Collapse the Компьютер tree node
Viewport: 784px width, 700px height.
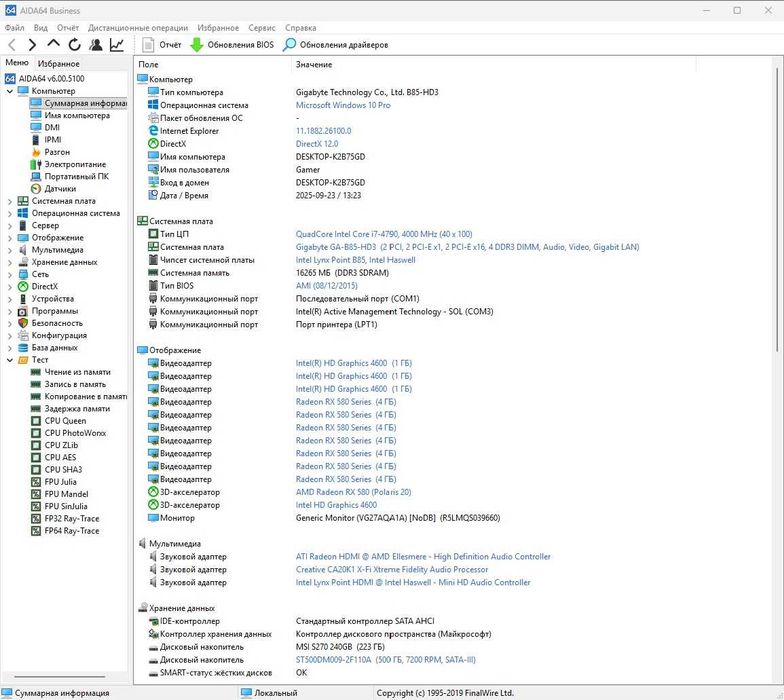pos(10,91)
